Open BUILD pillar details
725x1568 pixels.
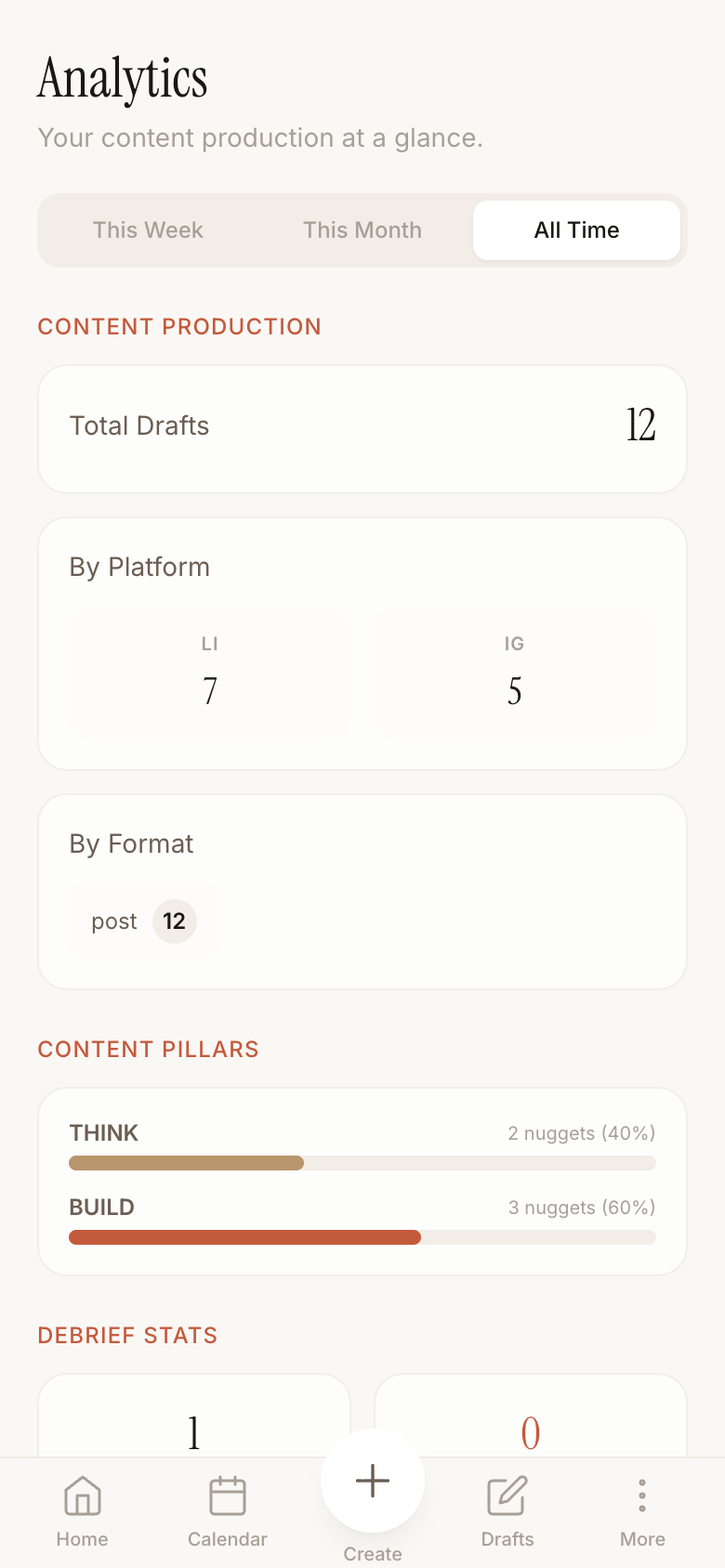pos(102,1207)
